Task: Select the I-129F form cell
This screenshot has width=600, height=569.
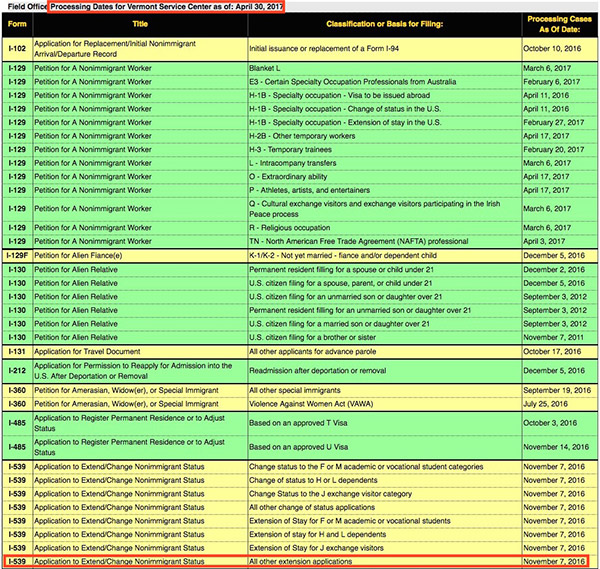Action: click(x=17, y=256)
